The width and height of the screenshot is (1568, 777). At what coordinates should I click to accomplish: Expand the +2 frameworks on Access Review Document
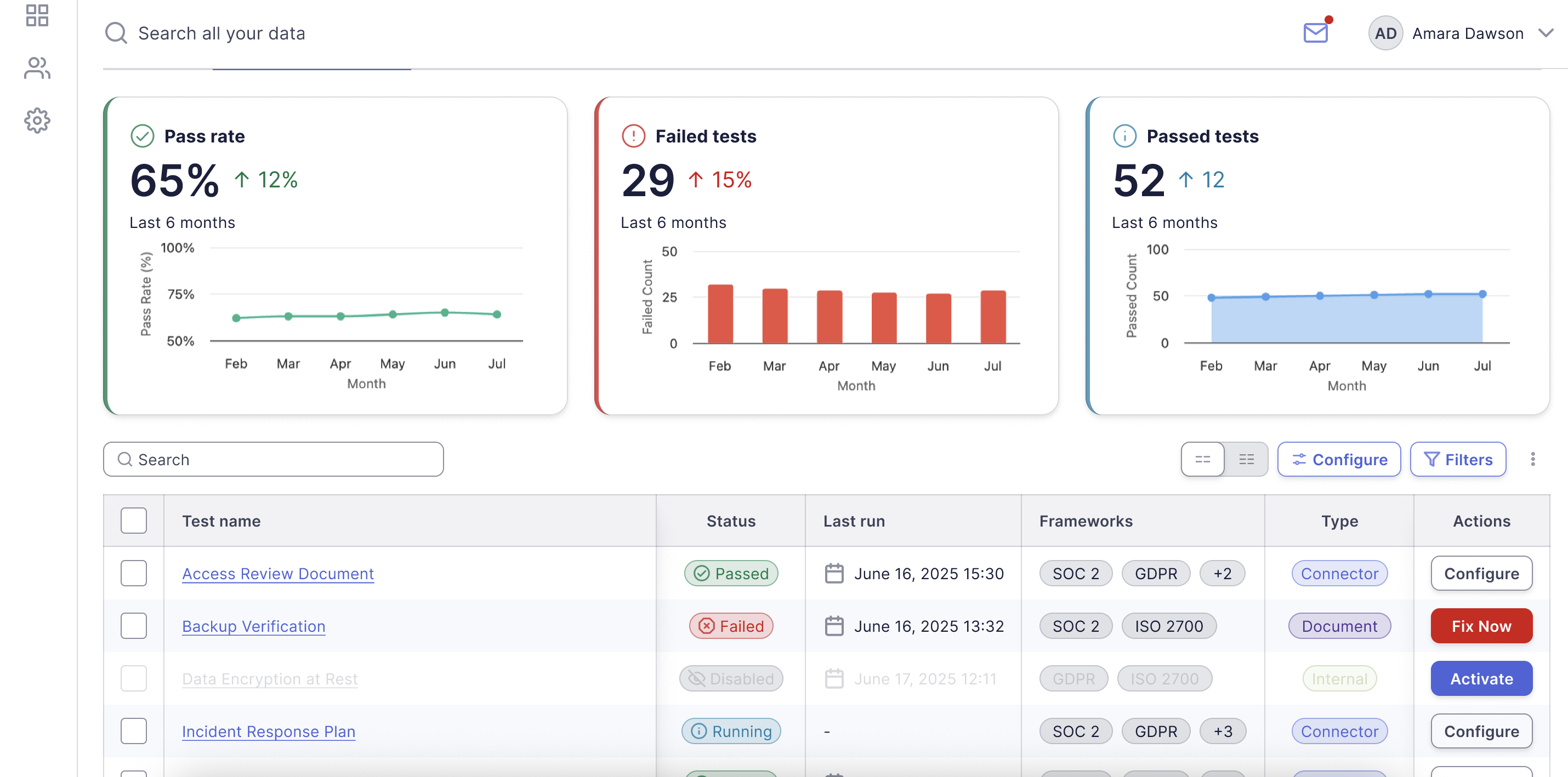(1222, 573)
